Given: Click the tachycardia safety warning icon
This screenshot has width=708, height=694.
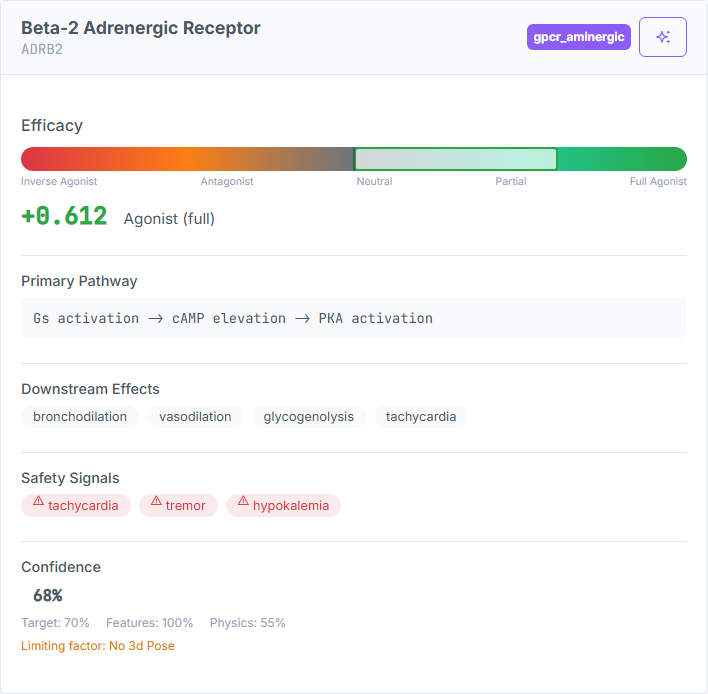Looking at the screenshot, I should 38,501.
